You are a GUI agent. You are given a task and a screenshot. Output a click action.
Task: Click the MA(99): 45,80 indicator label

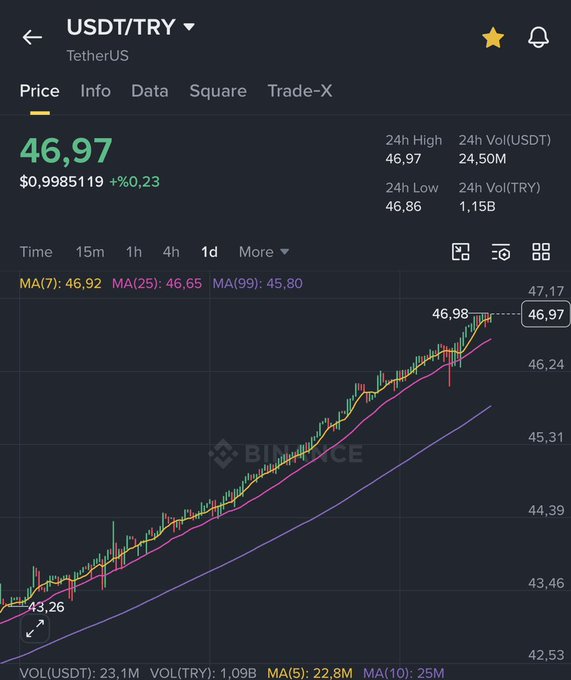258,284
